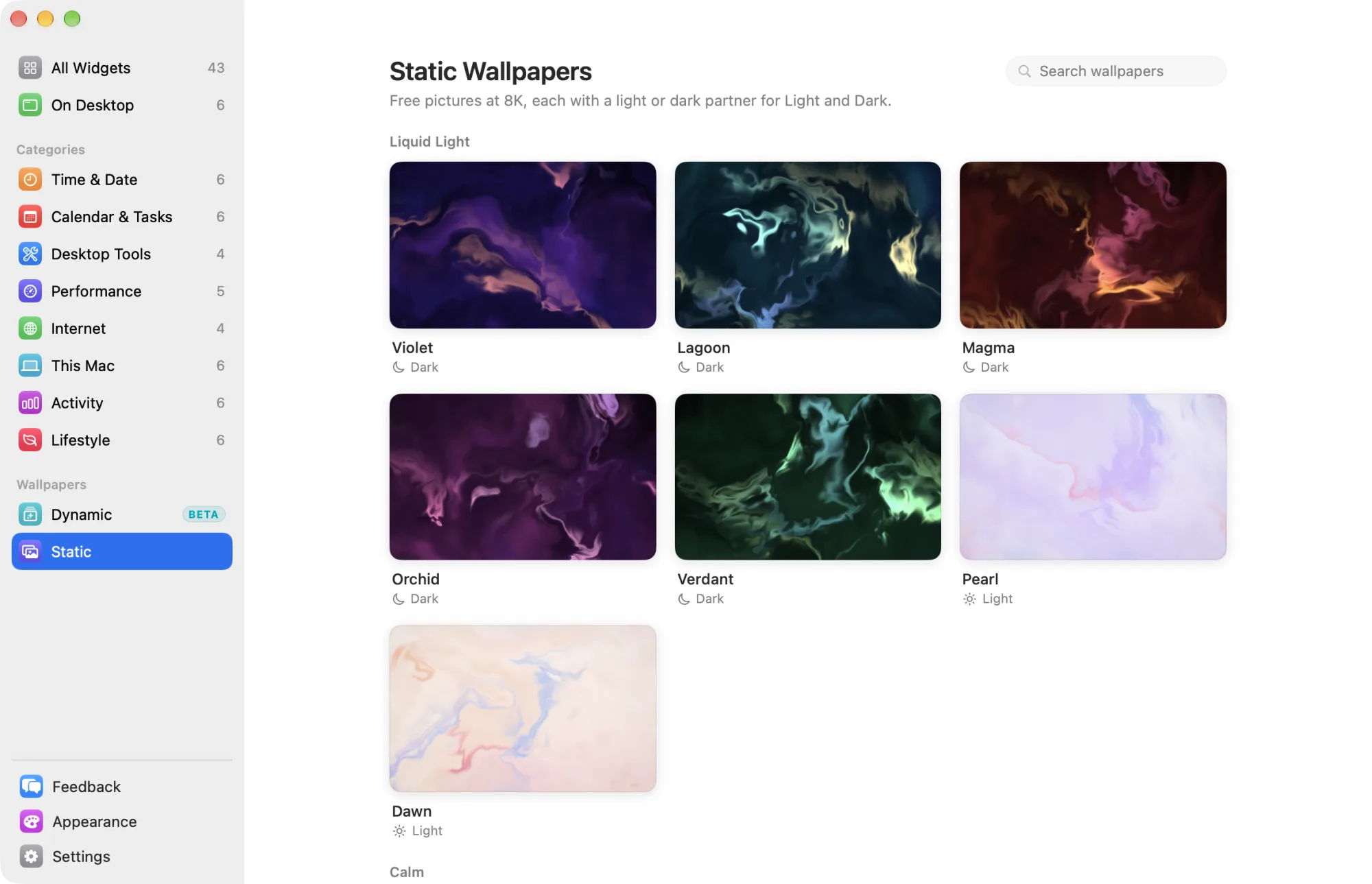This screenshot has width=1372, height=884.
Task: Click the Liquid Light section heading
Action: 429,142
